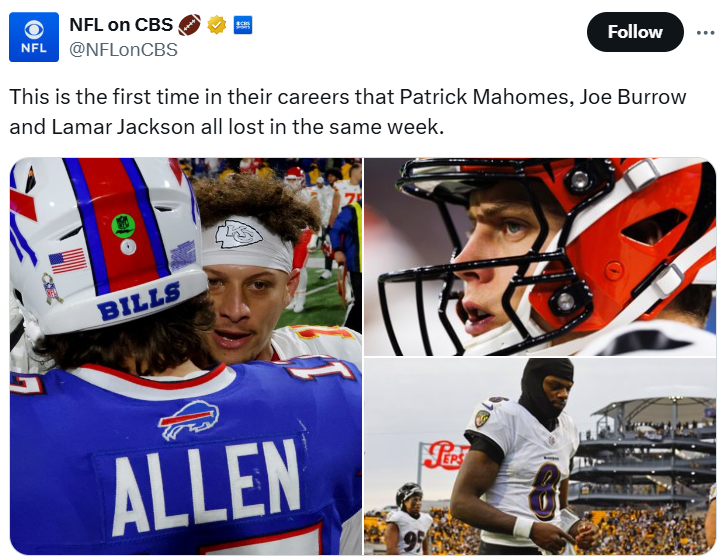Open the NFL on CBS profile avatar
The width and height of the screenshot is (724, 560).
(x=34, y=36)
